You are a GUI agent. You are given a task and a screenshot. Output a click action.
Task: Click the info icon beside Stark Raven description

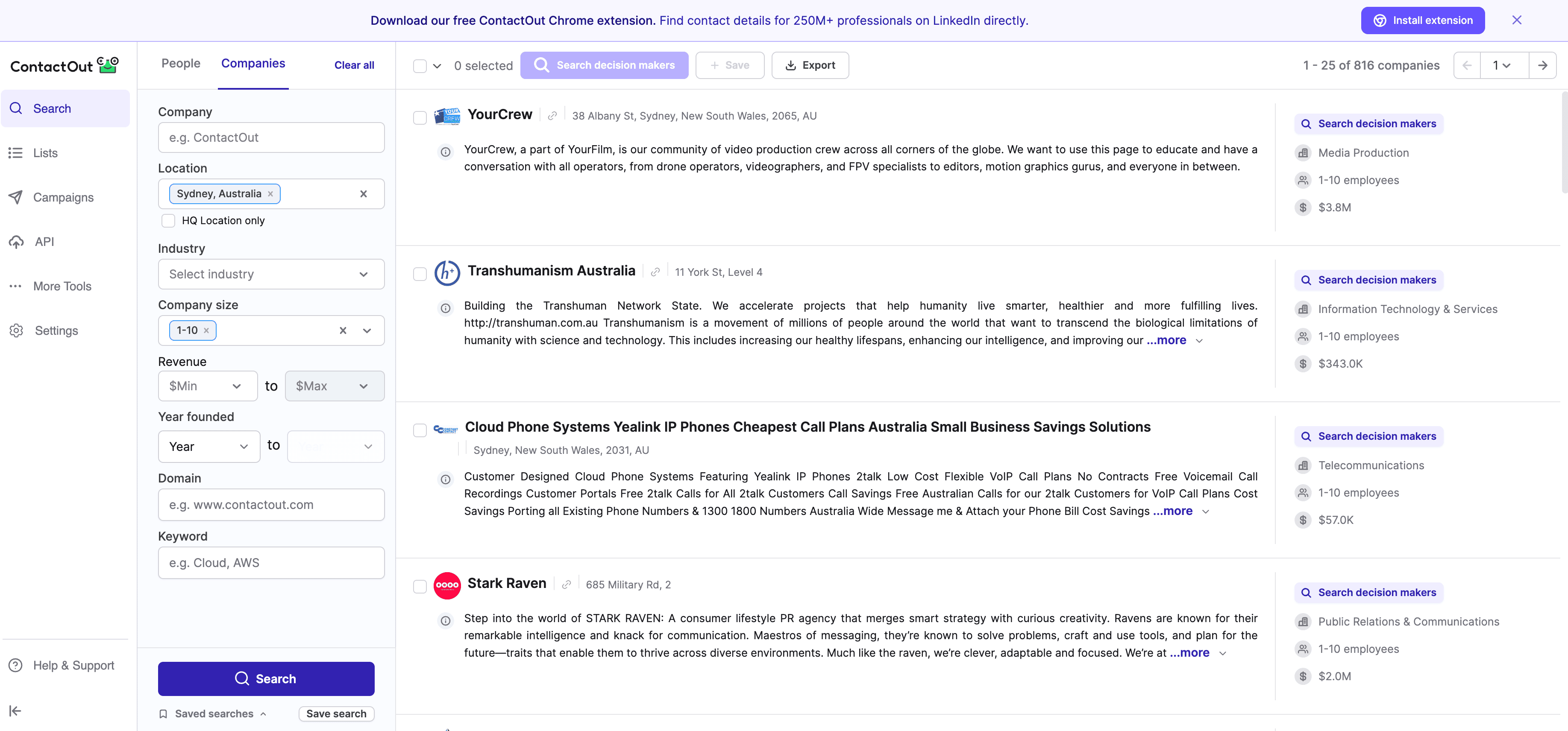[x=446, y=621]
